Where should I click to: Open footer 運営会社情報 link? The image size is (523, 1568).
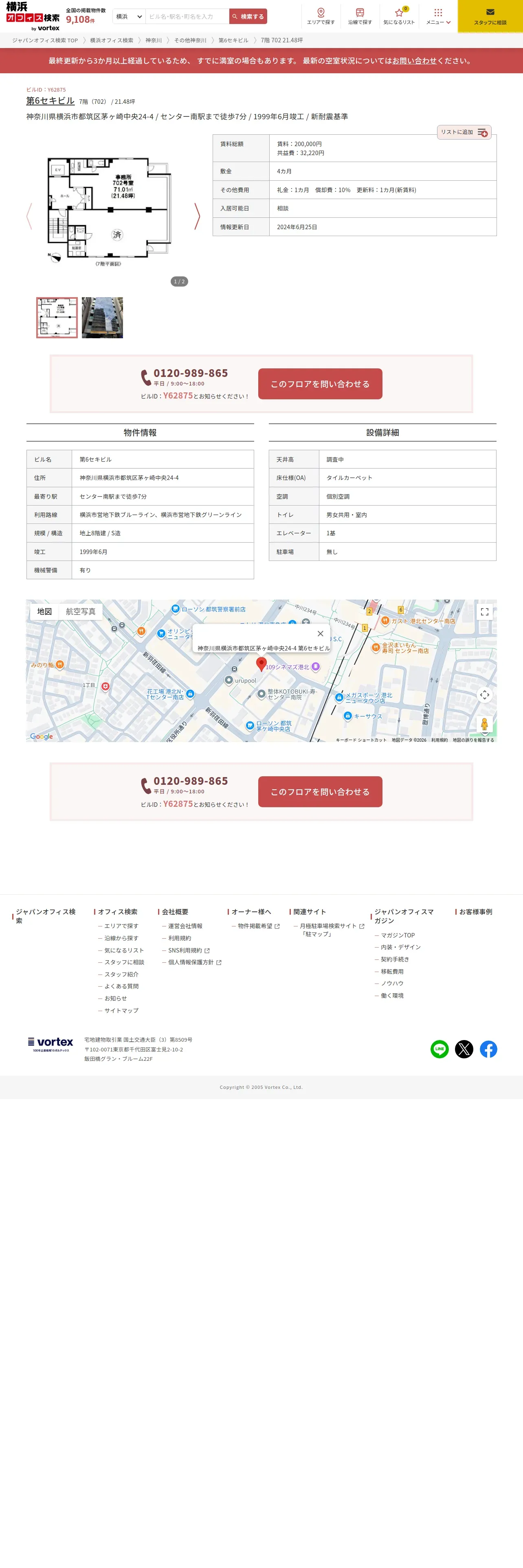point(185,926)
